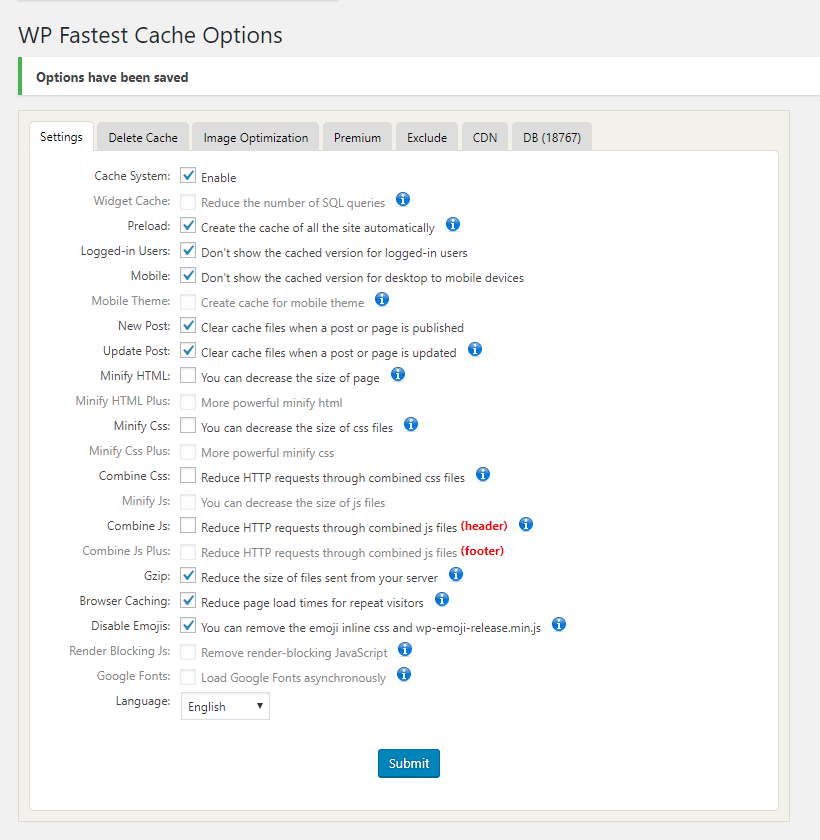Uncheck the Update Post checkbox
Screen dimensions: 820x840
click(x=188, y=350)
